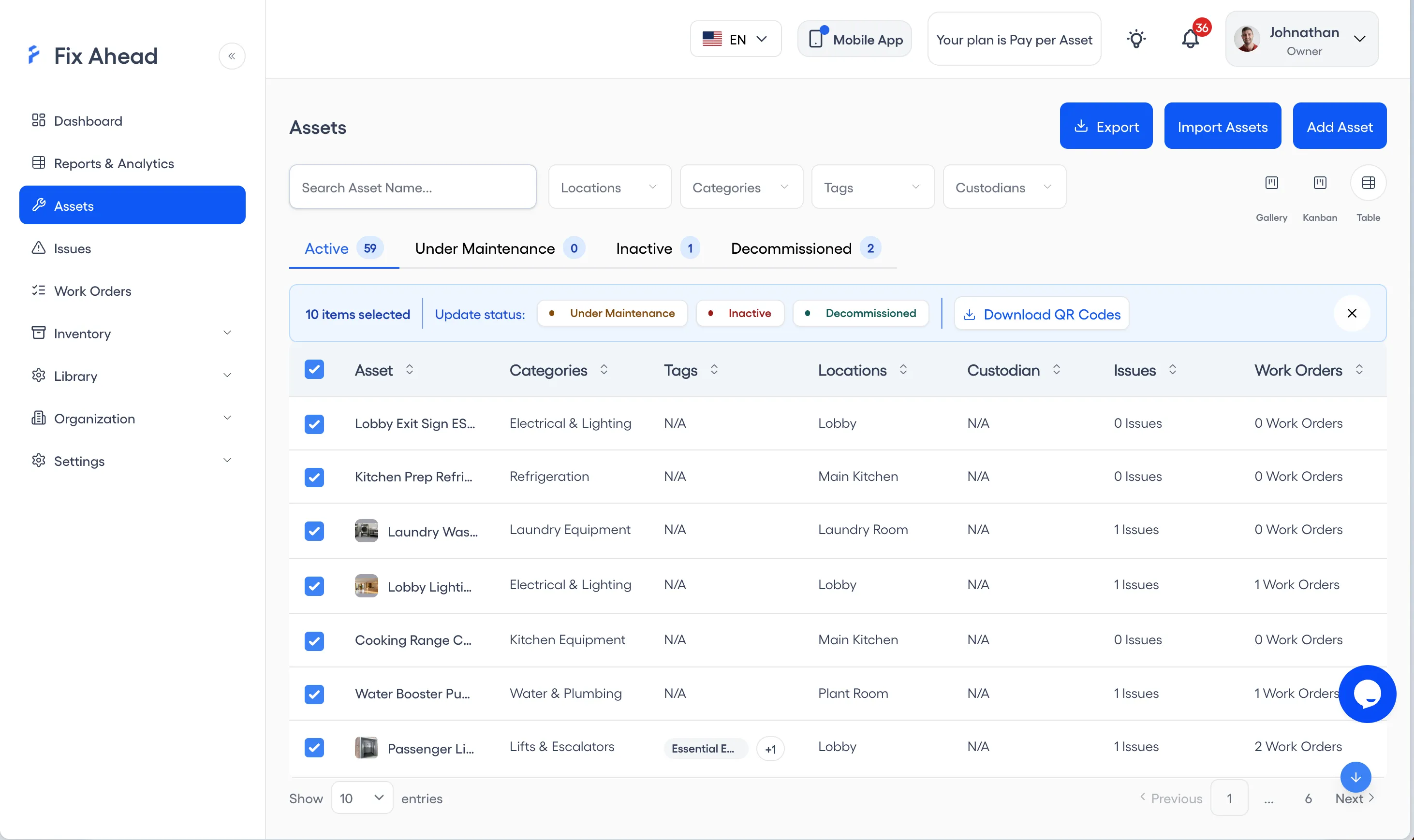Deselect the Laundry Was... row checkbox
The image size is (1414, 840).
point(314,531)
